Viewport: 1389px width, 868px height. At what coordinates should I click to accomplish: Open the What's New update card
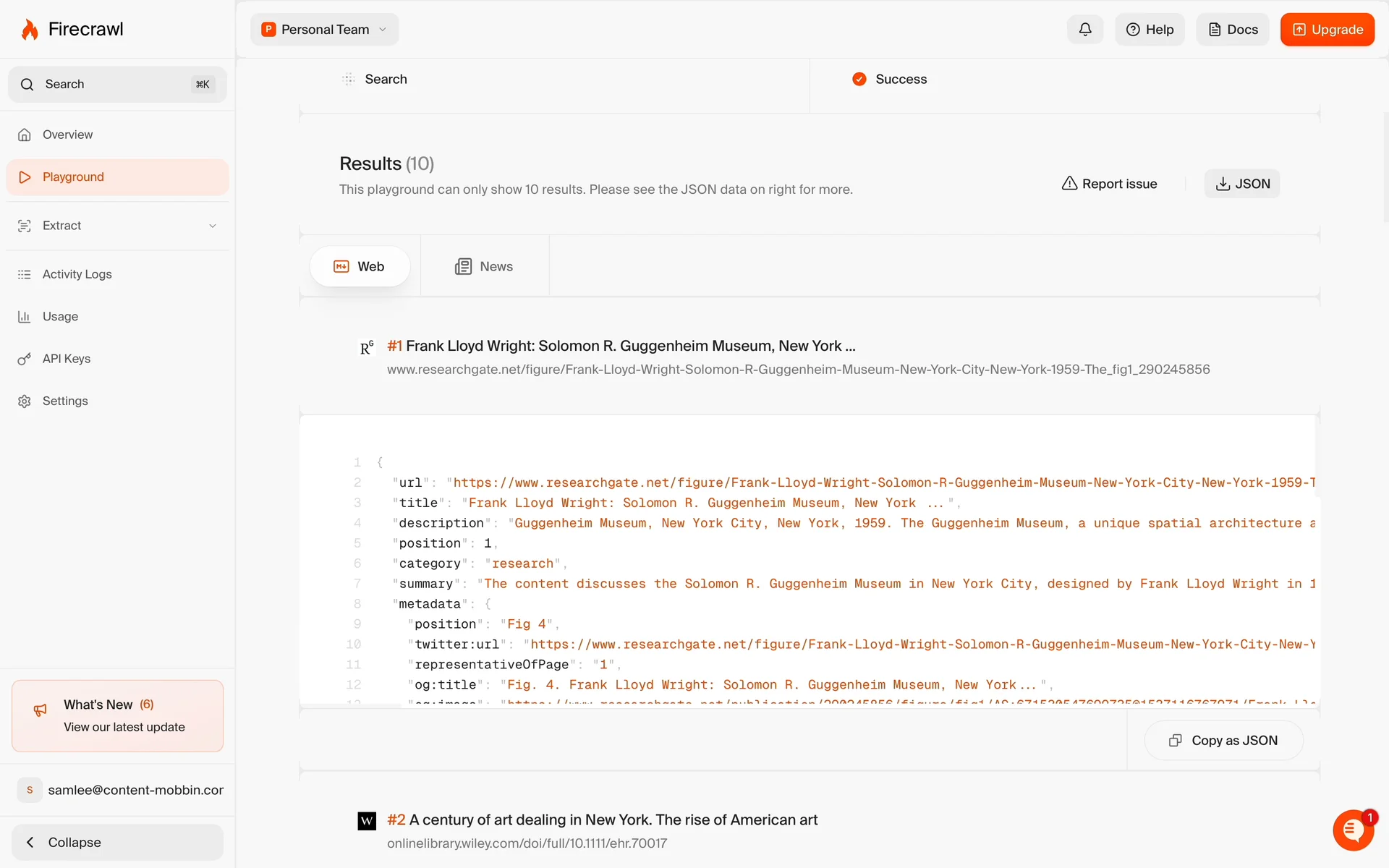117,715
